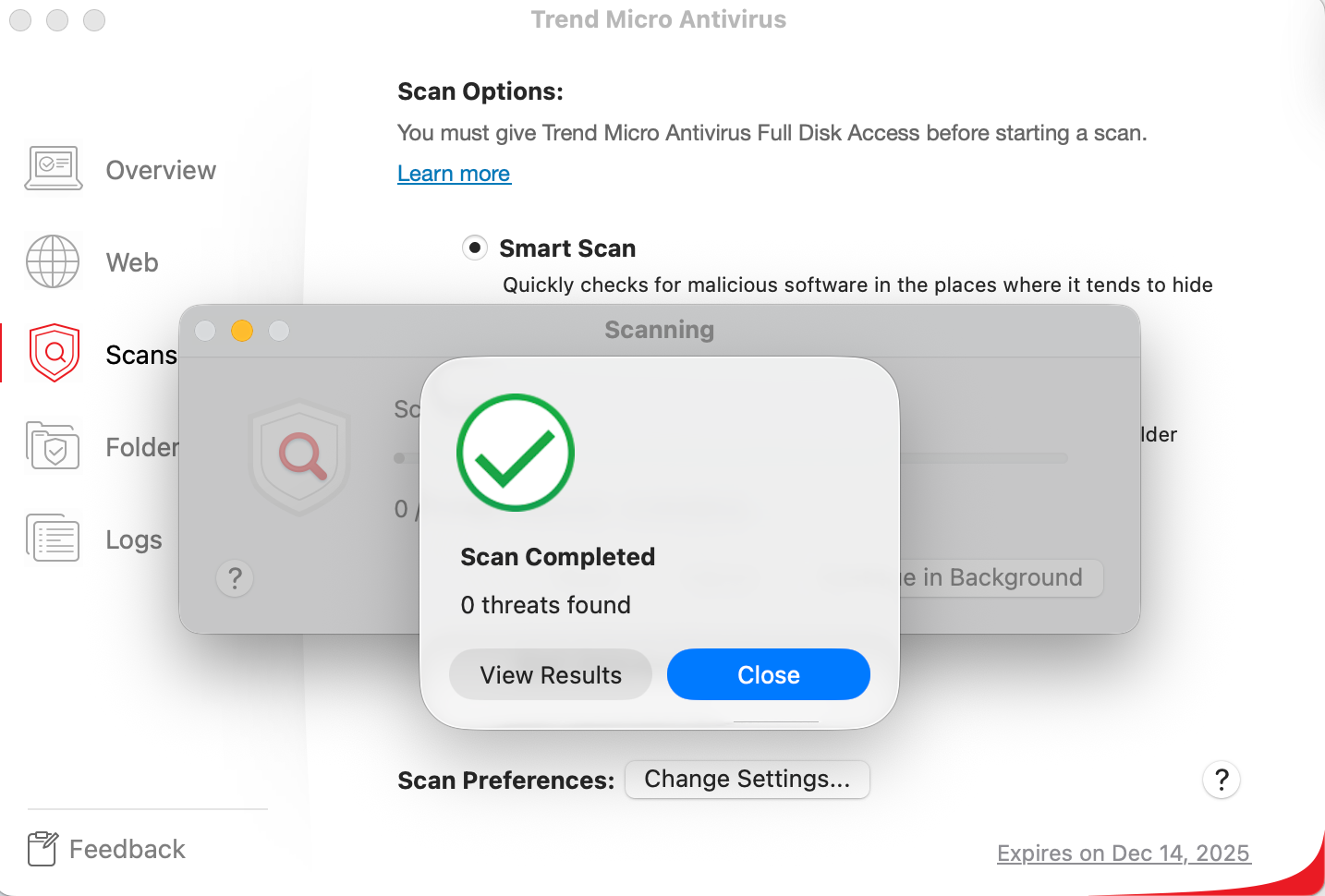Image resolution: width=1325 pixels, height=896 pixels.
Task: Select the Smart Scan radio button
Action: (475, 248)
